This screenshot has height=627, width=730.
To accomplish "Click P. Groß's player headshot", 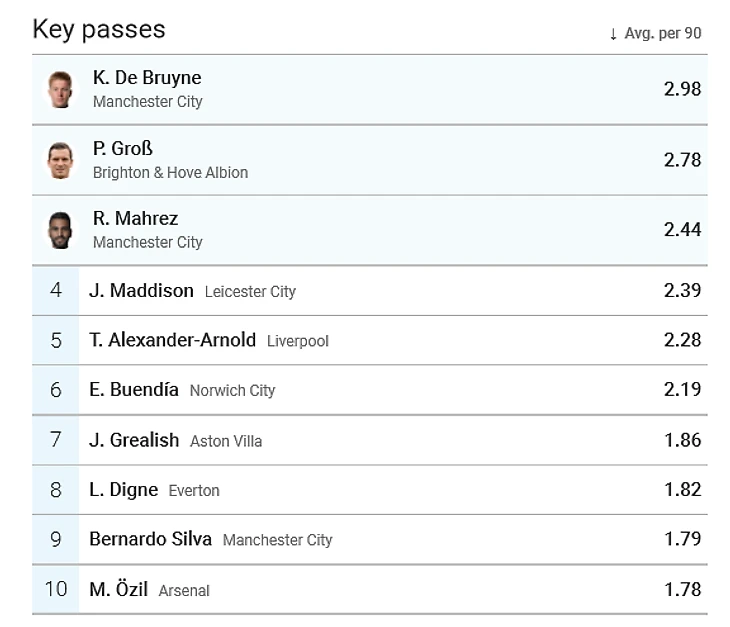I will pos(60,160).
